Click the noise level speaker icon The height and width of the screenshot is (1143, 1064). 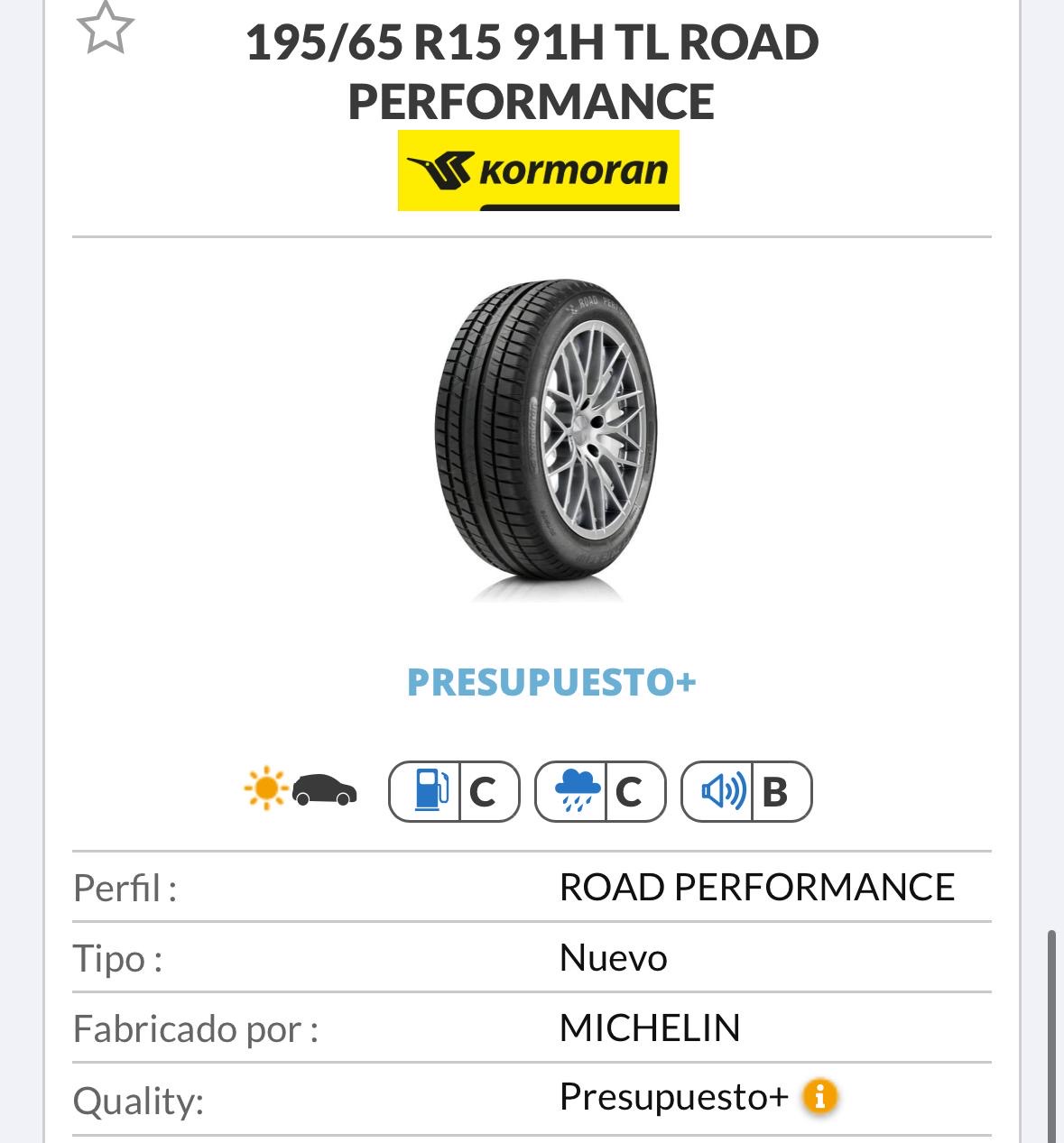point(722,791)
